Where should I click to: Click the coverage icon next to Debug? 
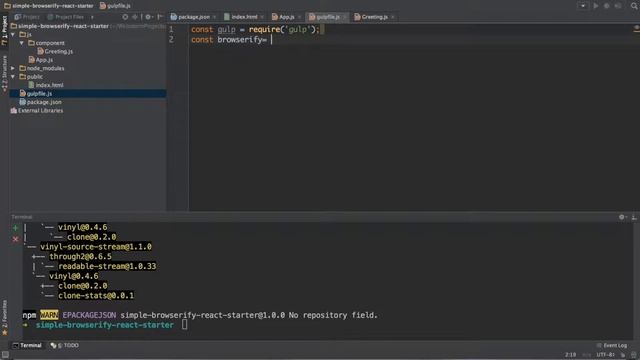618,6
